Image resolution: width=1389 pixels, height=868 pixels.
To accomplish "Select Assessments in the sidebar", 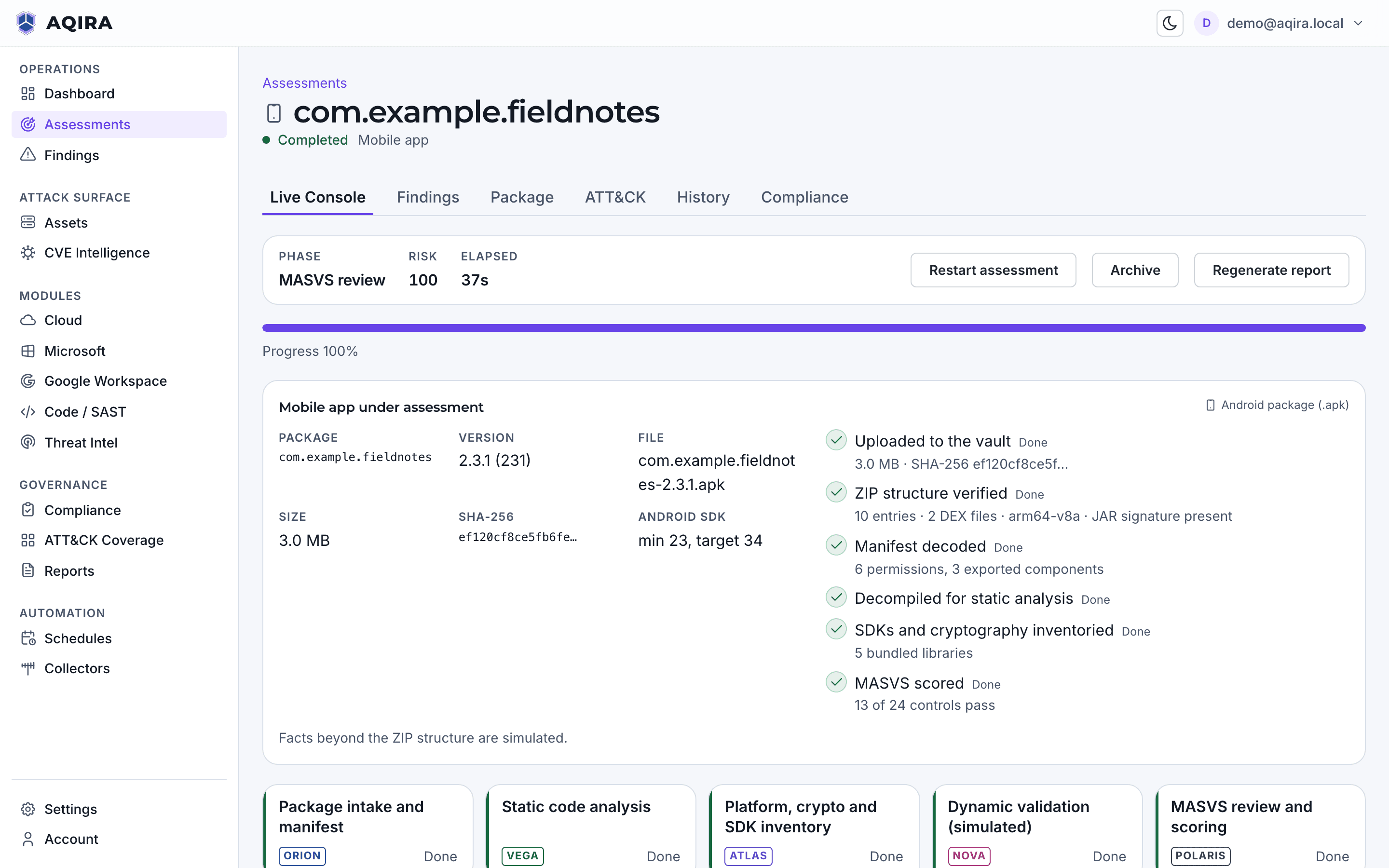I will [x=119, y=124].
